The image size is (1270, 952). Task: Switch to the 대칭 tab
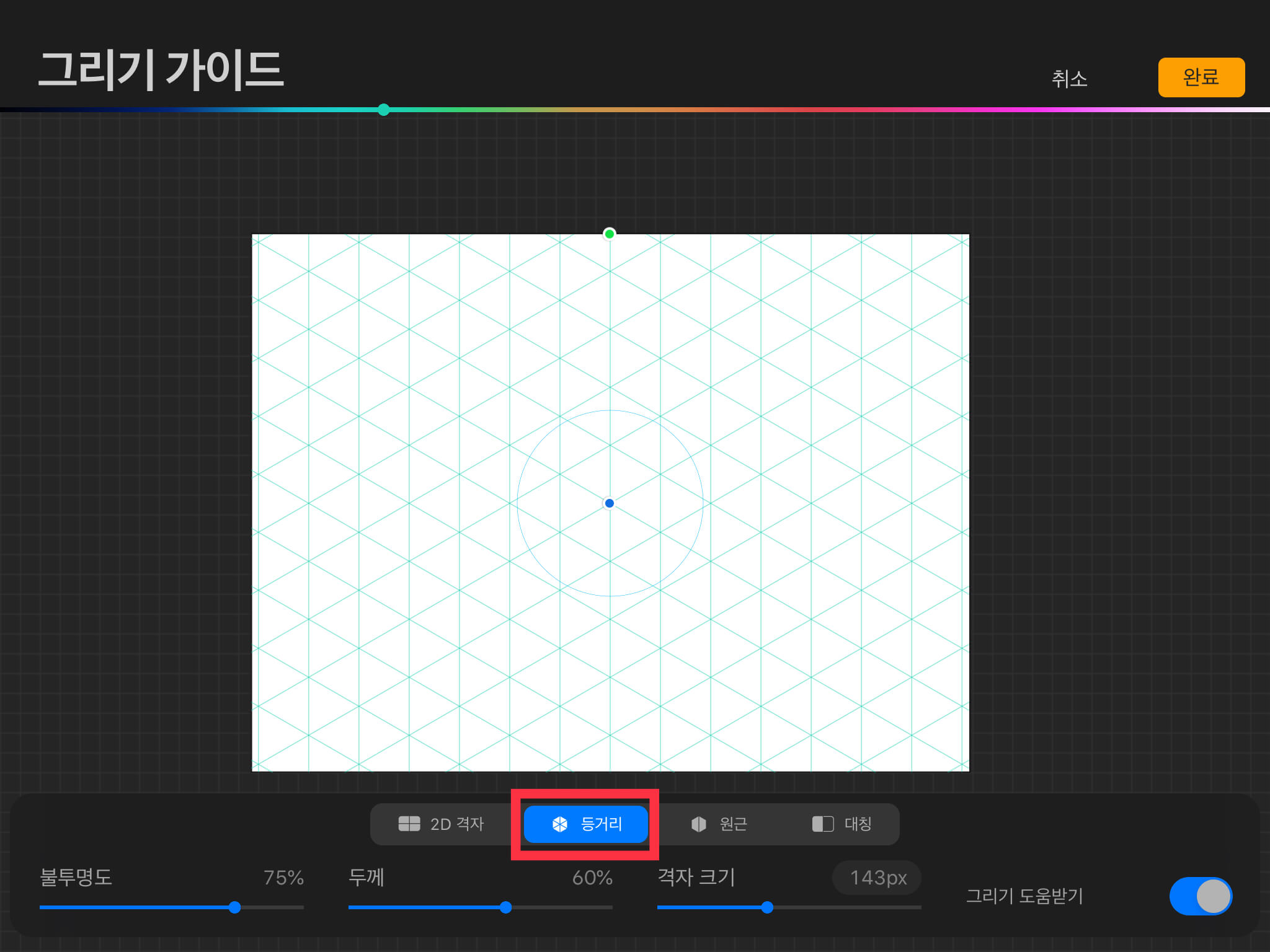tap(858, 824)
